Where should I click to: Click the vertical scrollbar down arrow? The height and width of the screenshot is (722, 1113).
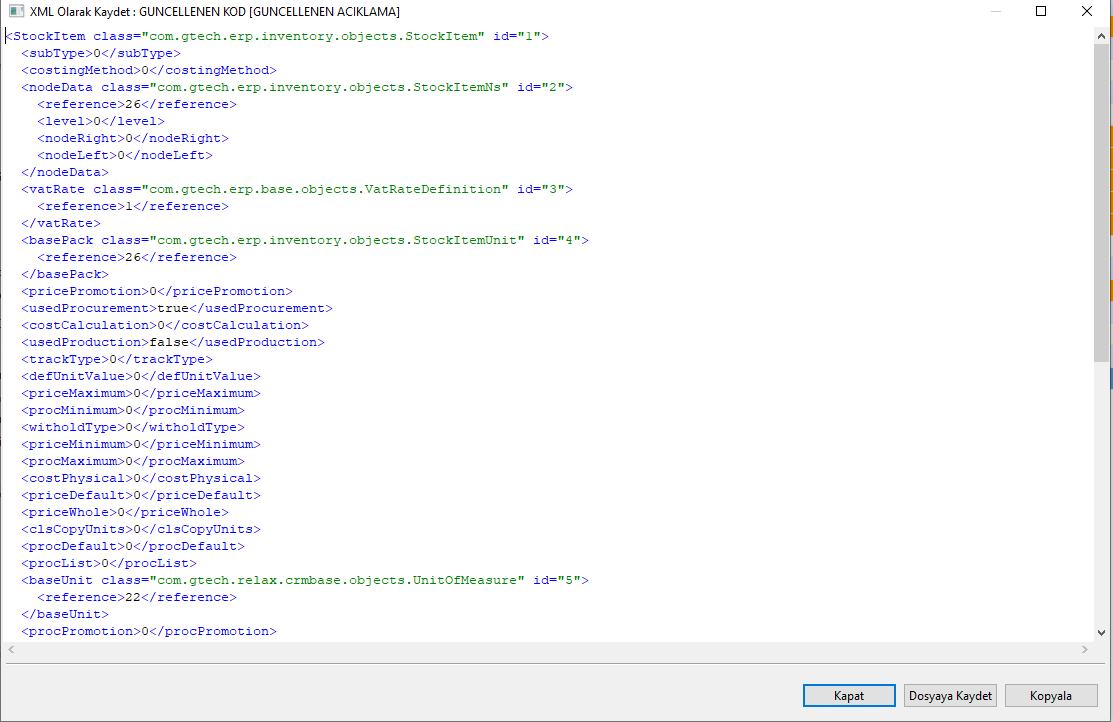pyautogui.click(x=1101, y=633)
